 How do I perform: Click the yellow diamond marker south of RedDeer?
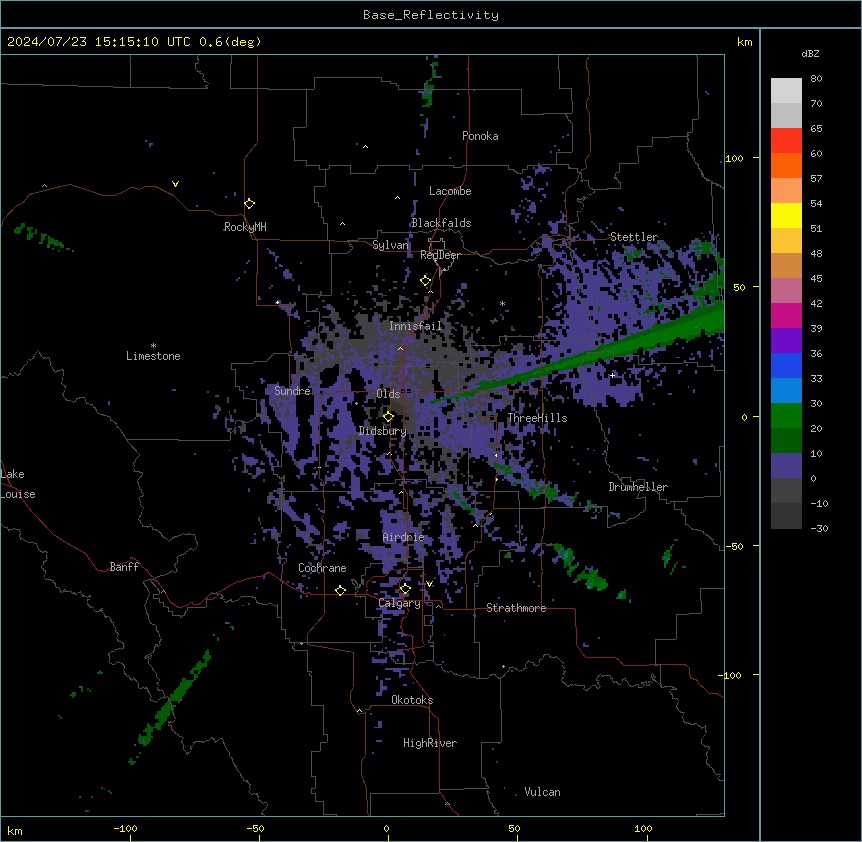pyautogui.click(x=426, y=281)
